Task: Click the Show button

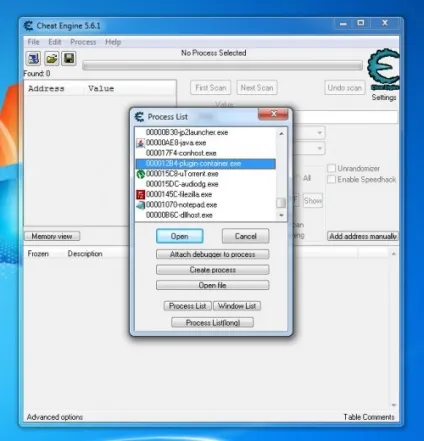Action: point(313,201)
